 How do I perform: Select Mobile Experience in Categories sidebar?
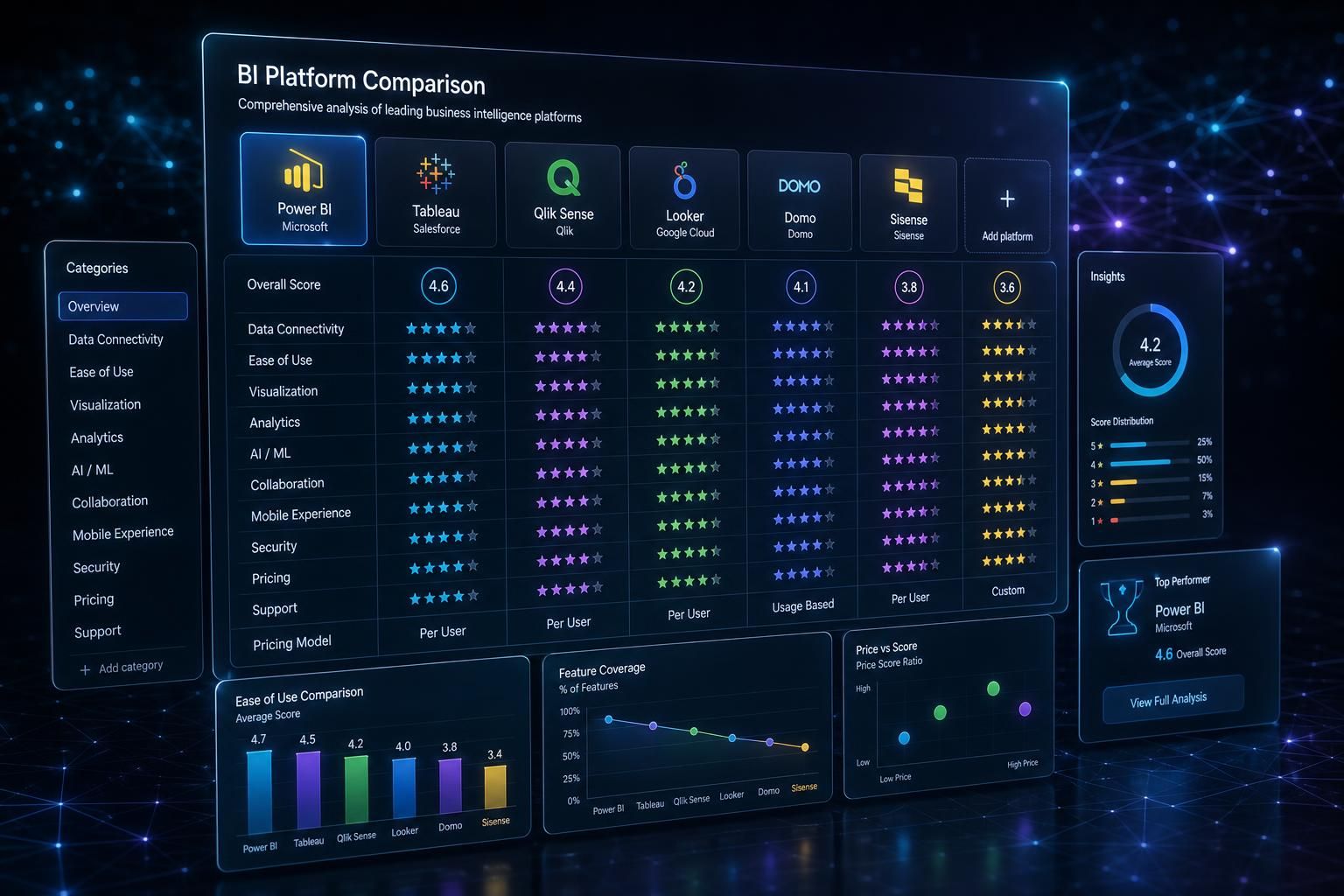point(123,534)
